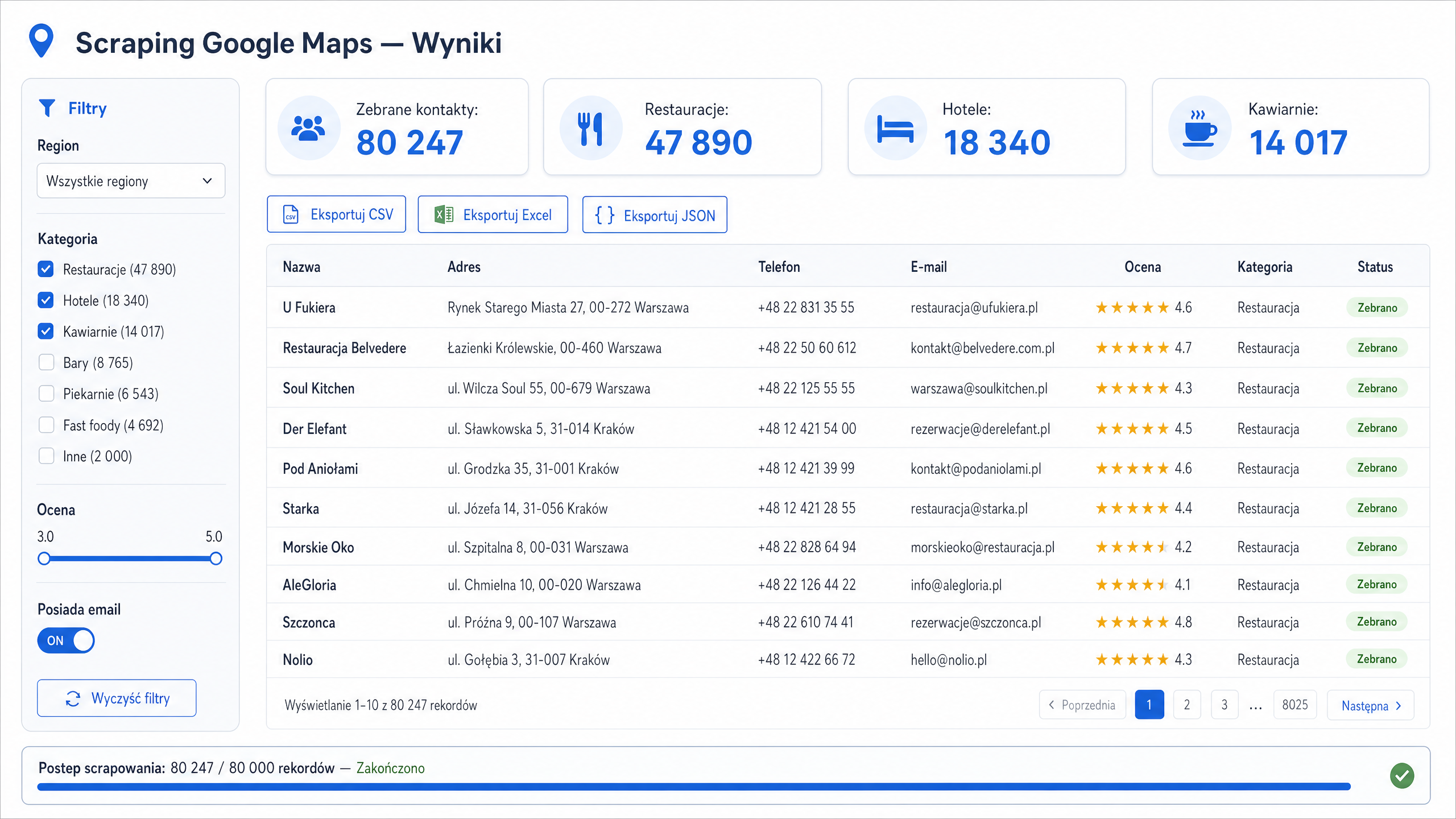
Task: Sort table by E-mail column header
Action: (x=929, y=267)
